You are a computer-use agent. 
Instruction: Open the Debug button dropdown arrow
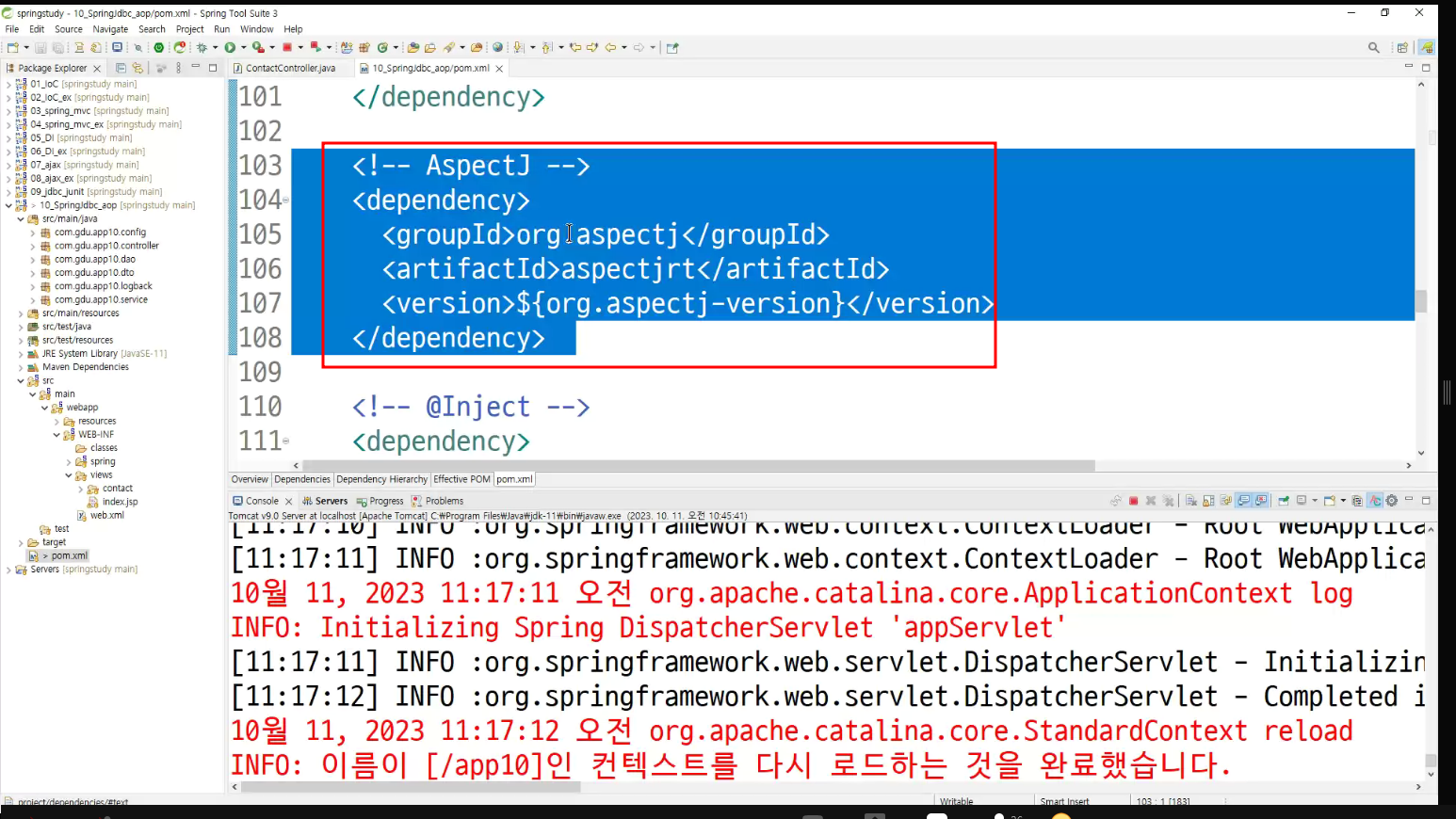(215, 47)
